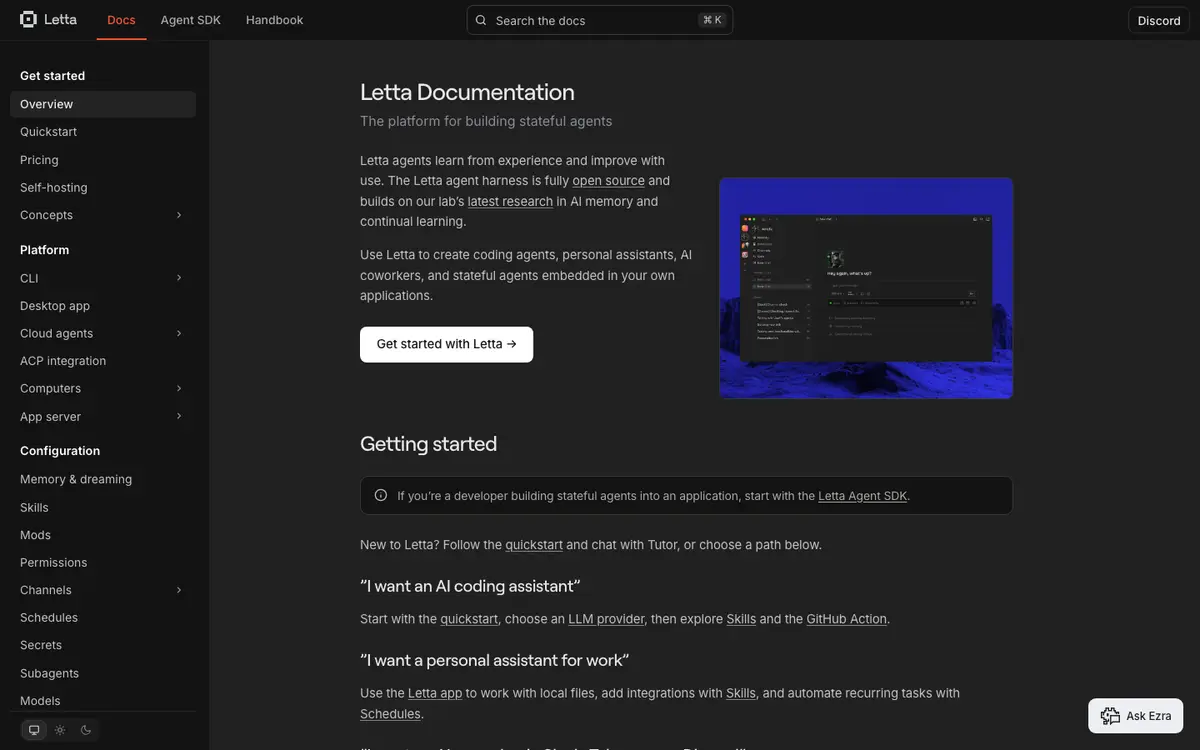1200x750 pixels.
Task: Expand the Computers section chevron
Action: point(179,388)
